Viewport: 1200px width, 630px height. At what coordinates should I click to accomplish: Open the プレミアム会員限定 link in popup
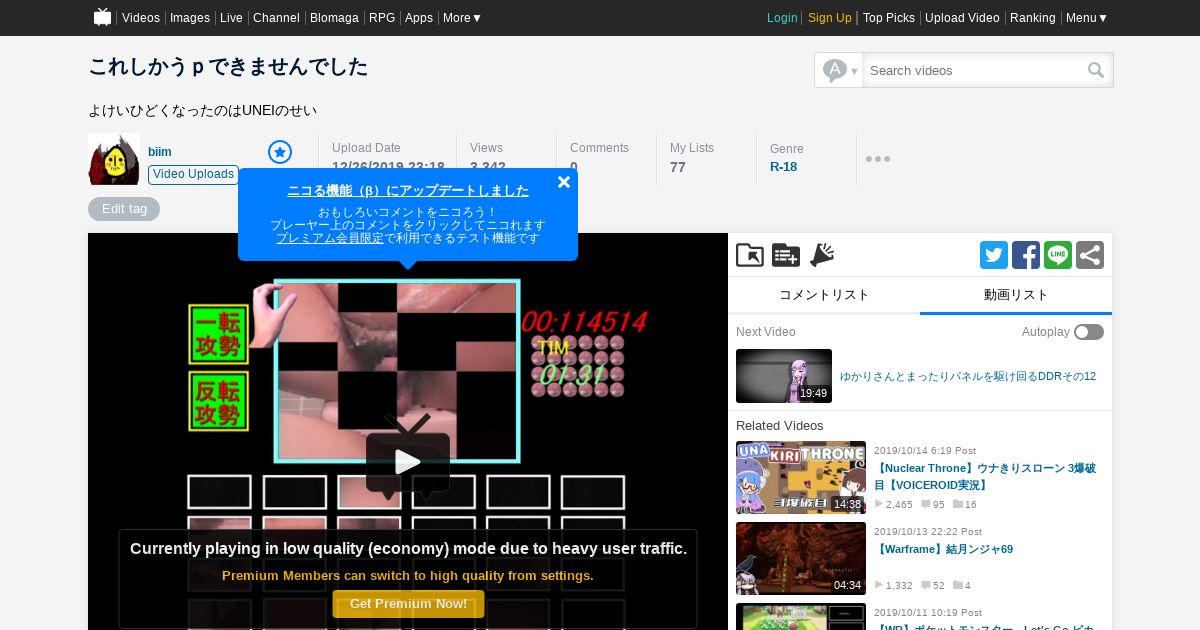pyautogui.click(x=330, y=238)
